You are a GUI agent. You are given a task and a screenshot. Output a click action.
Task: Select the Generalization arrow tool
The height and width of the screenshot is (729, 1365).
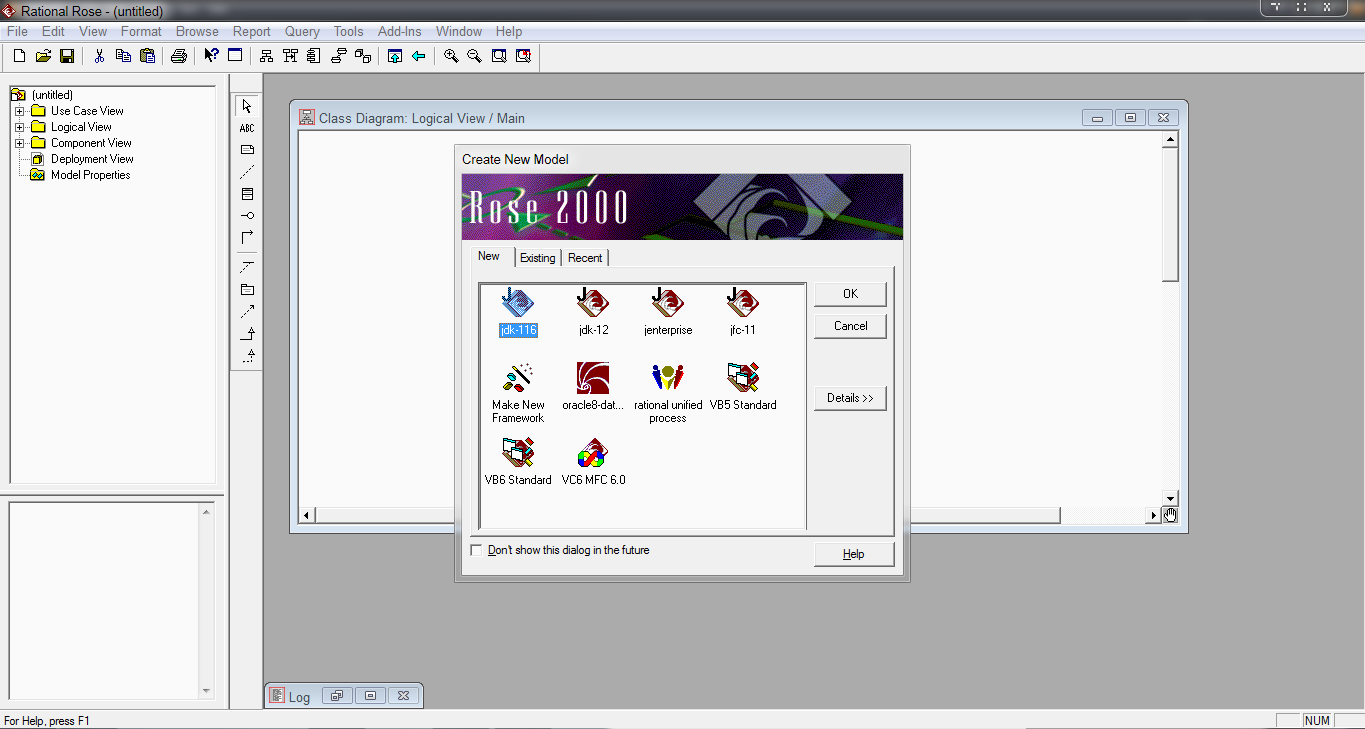(247, 334)
